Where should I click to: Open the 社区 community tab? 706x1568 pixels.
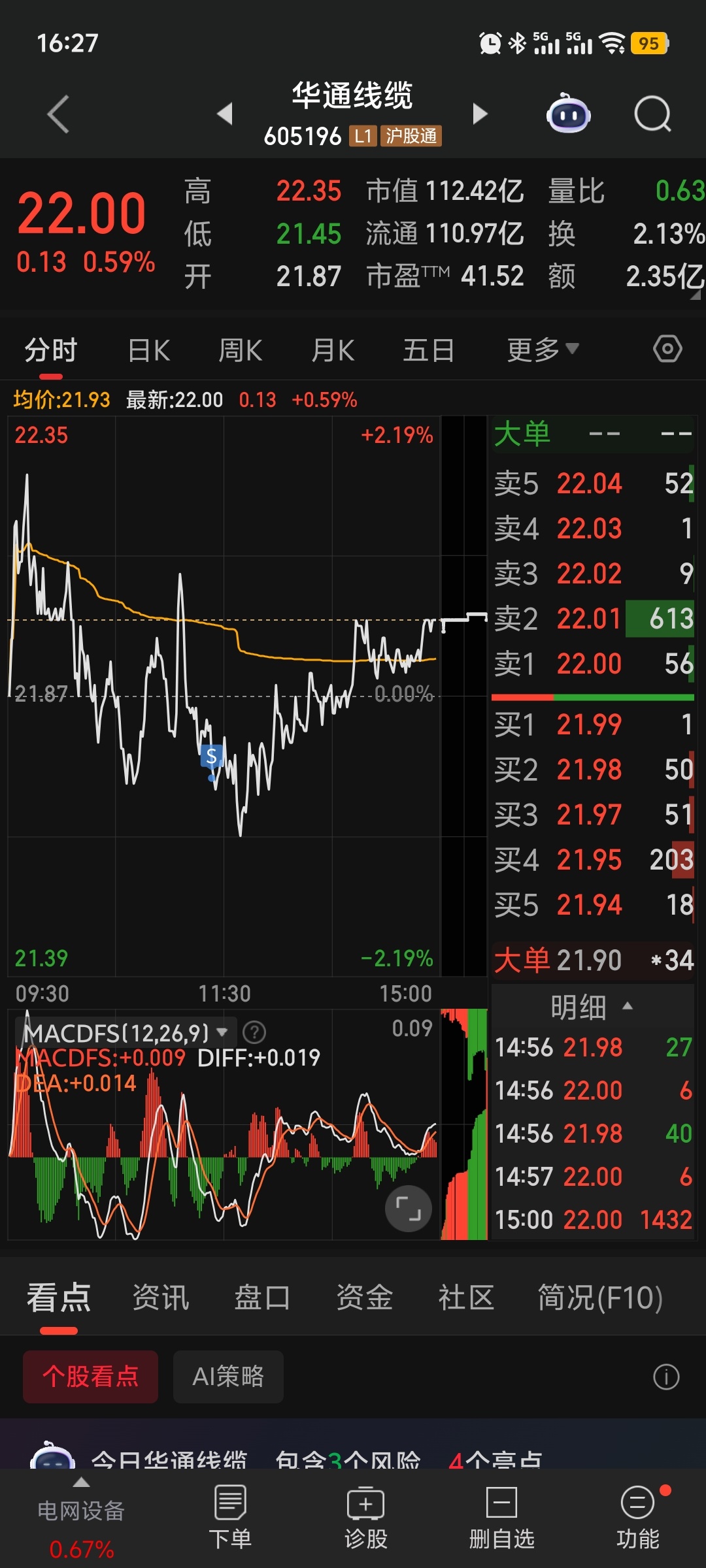[466, 1298]
